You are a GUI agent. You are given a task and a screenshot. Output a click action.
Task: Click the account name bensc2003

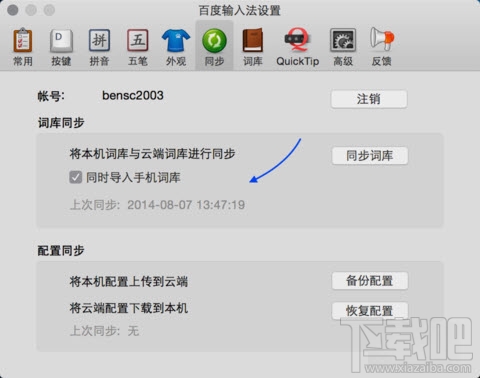click(133, 96)
